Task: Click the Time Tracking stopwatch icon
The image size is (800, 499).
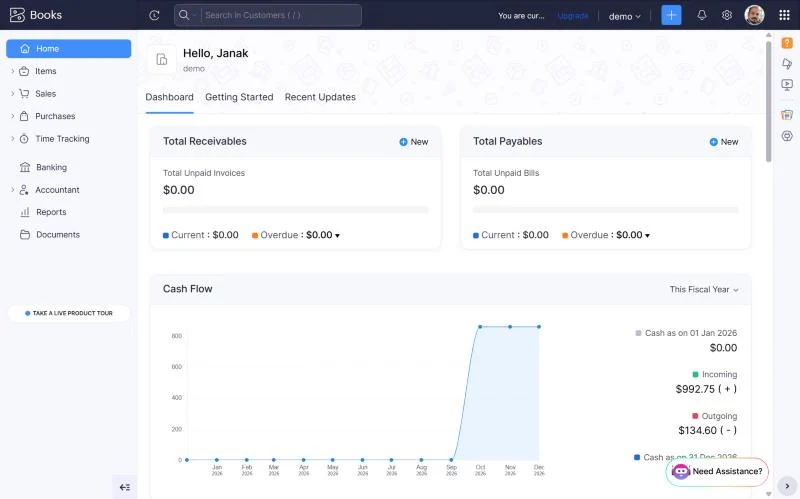Action: tap(24, 138)
